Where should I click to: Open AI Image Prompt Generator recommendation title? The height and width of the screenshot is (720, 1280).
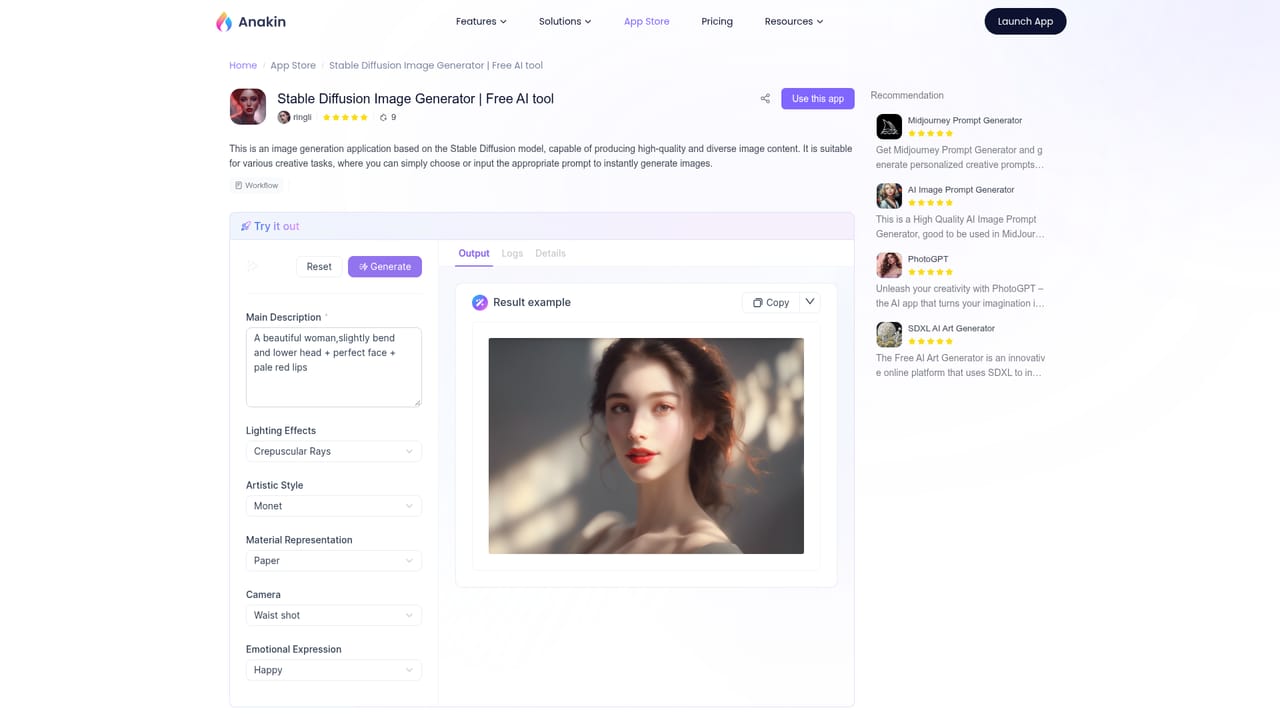961,189
